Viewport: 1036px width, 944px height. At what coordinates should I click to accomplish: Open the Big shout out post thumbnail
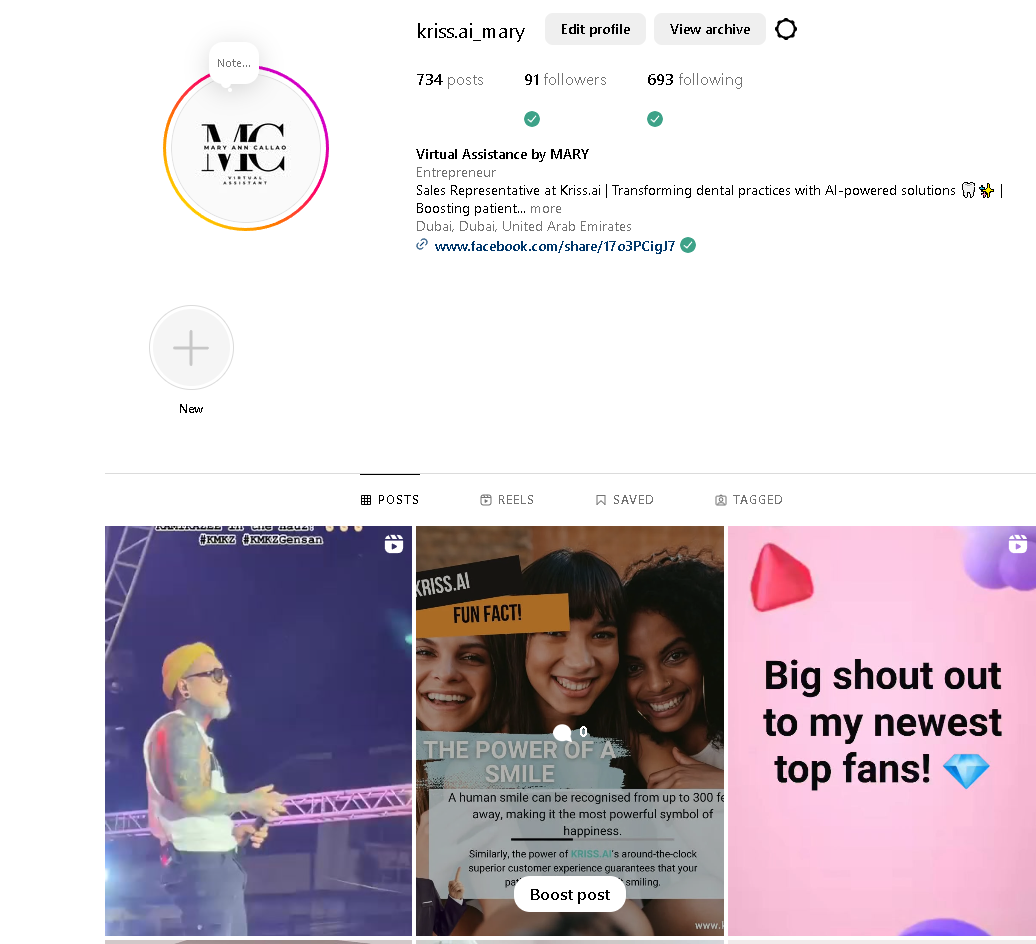(x=881, y=731)
